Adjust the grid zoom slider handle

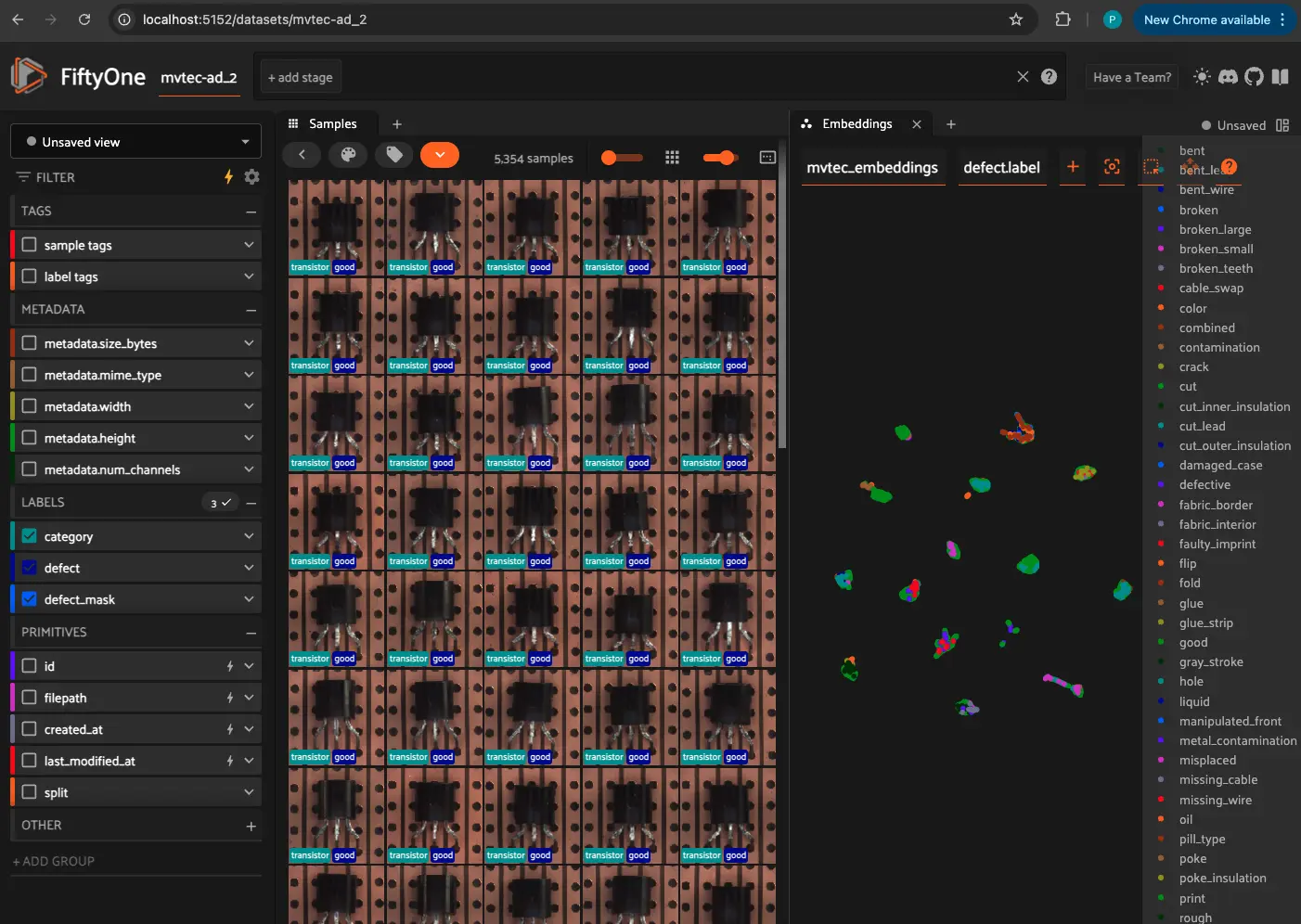727,158
